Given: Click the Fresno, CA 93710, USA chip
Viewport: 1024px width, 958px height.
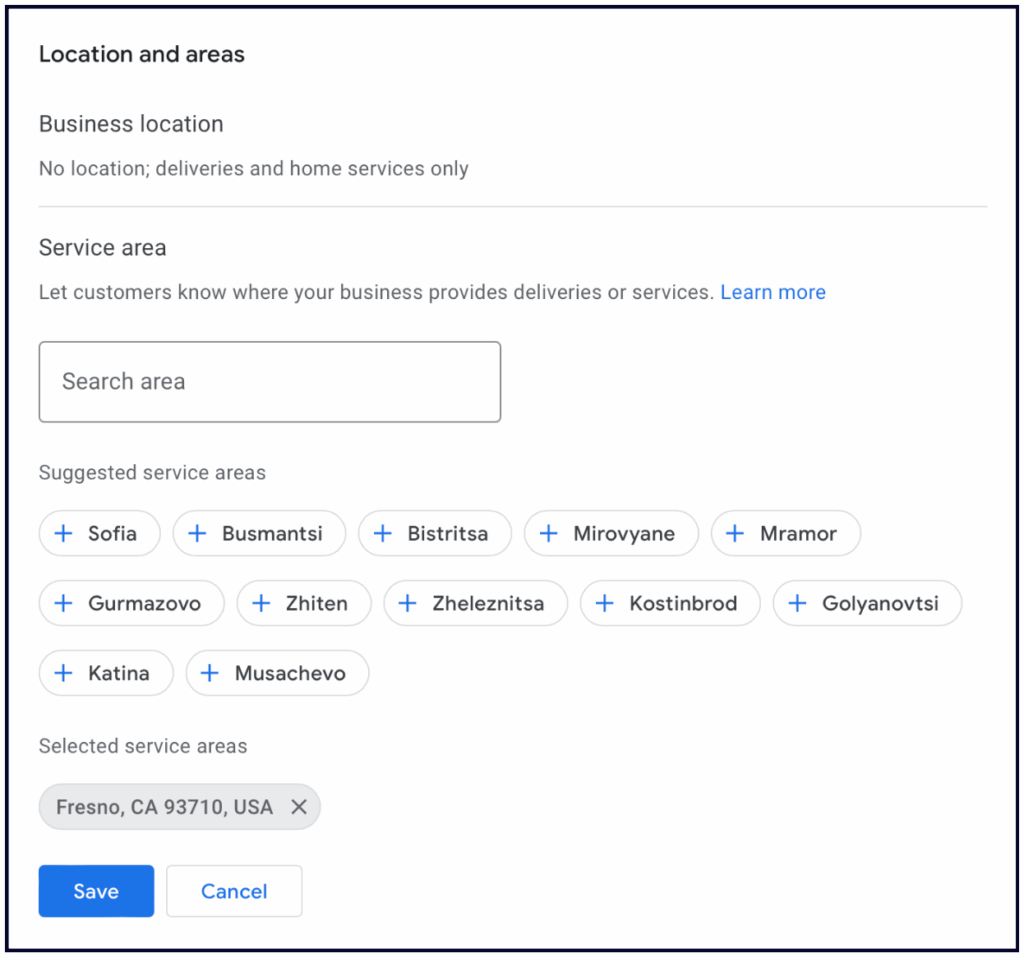Looking at the screenshot, I should coord(164,807).
